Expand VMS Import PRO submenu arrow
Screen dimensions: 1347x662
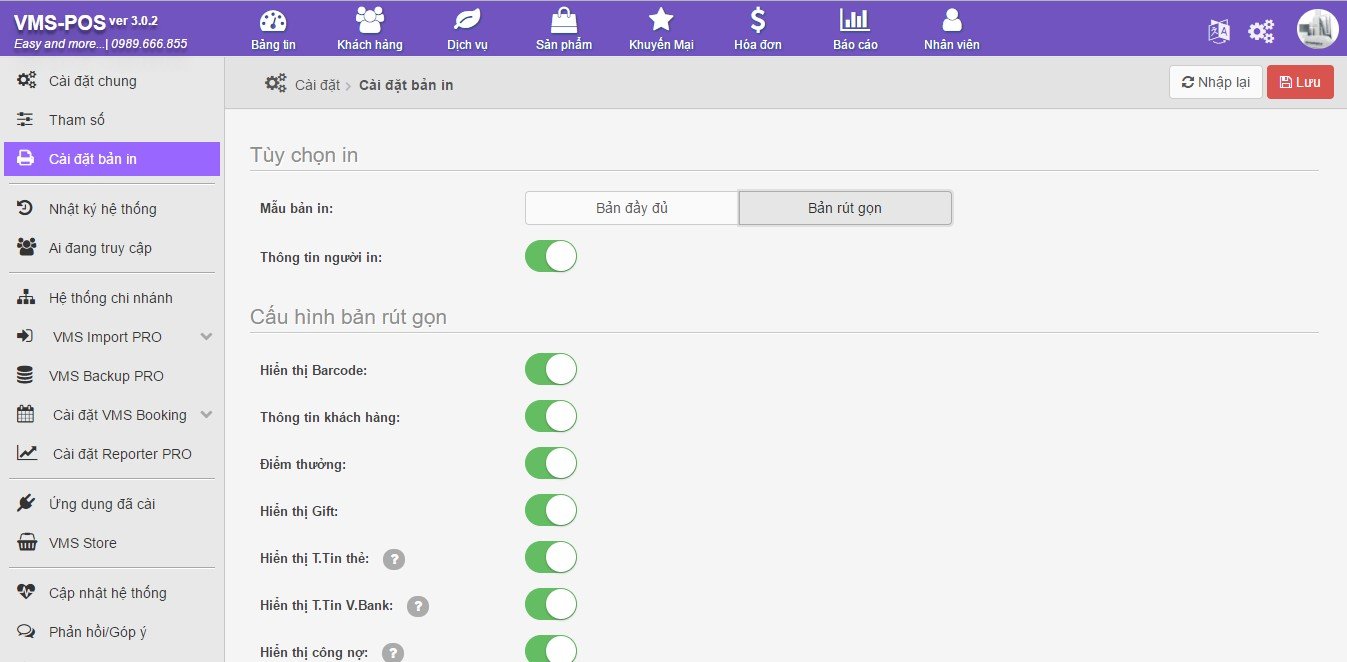coord(206,337)
